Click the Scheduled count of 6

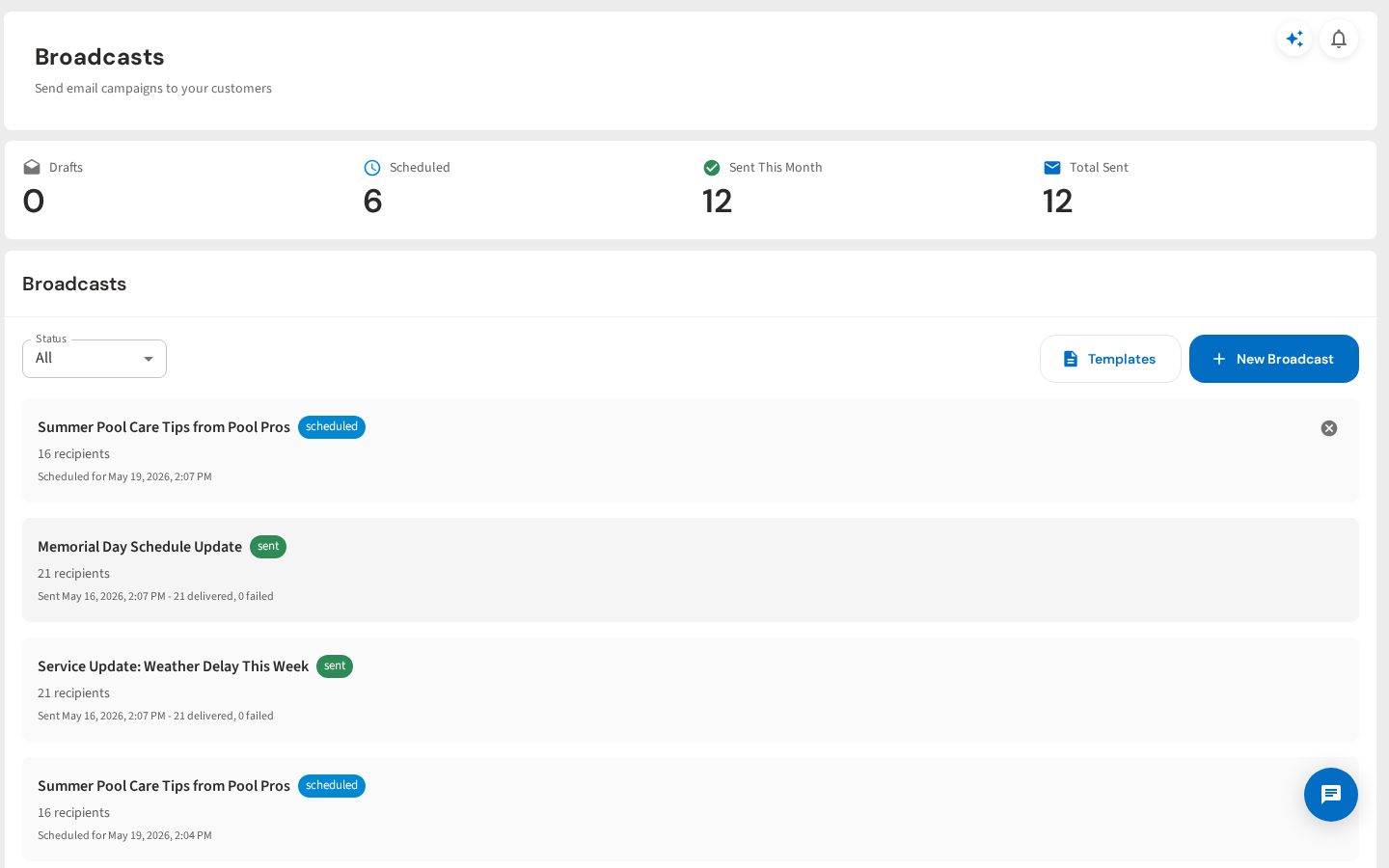(x=373, y=202)
